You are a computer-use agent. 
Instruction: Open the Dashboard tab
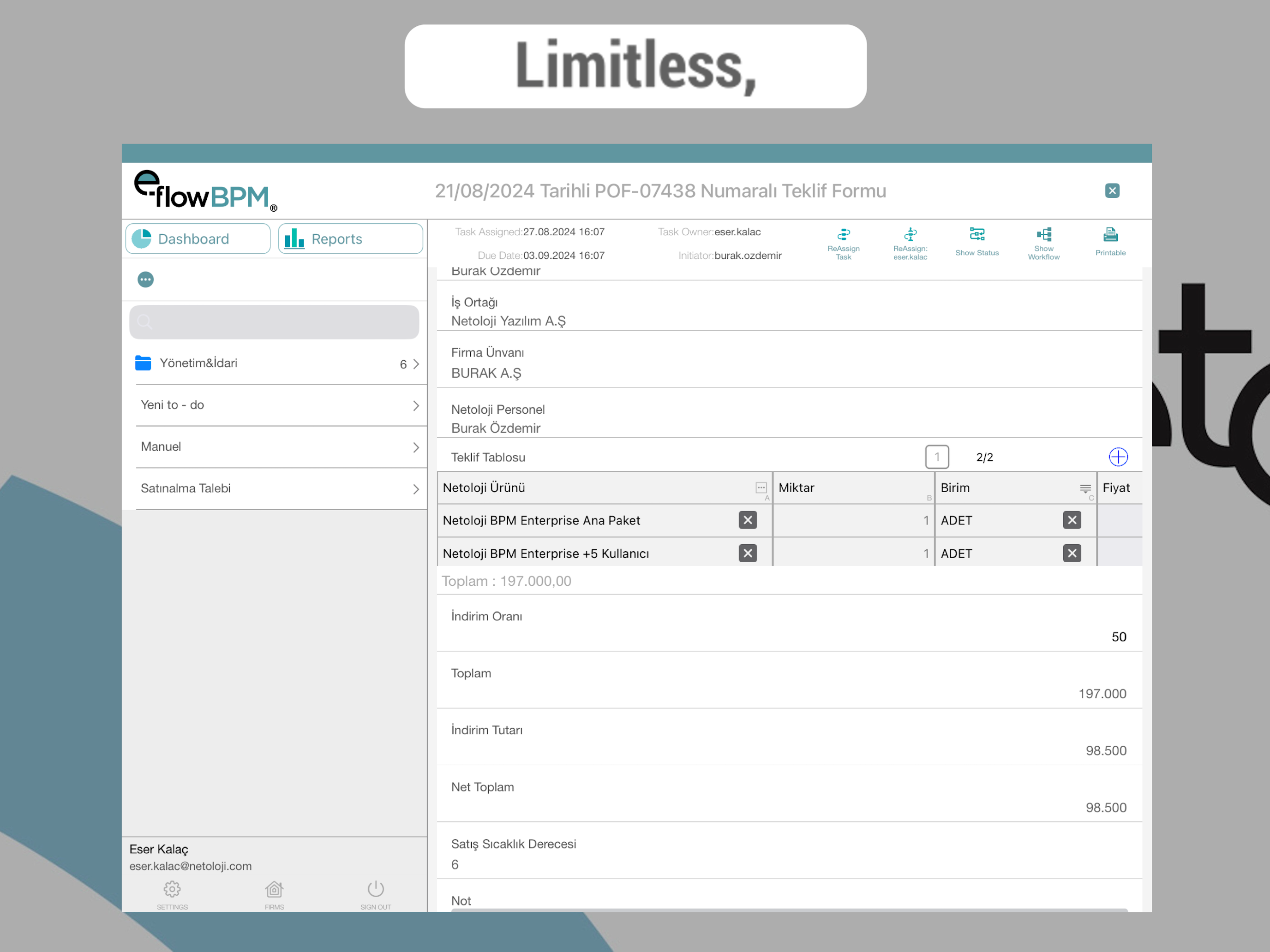tap(198, 239)
